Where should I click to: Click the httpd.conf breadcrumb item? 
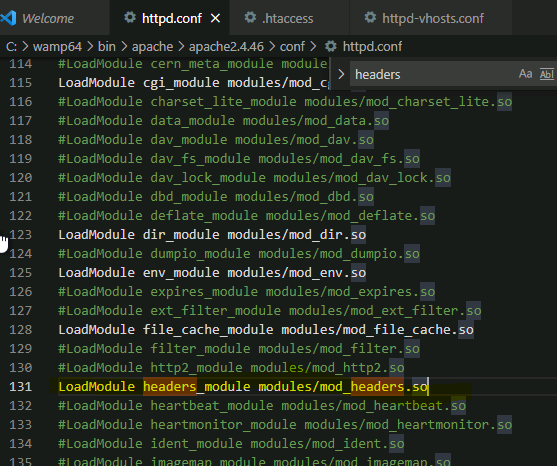tap(372, 47)
